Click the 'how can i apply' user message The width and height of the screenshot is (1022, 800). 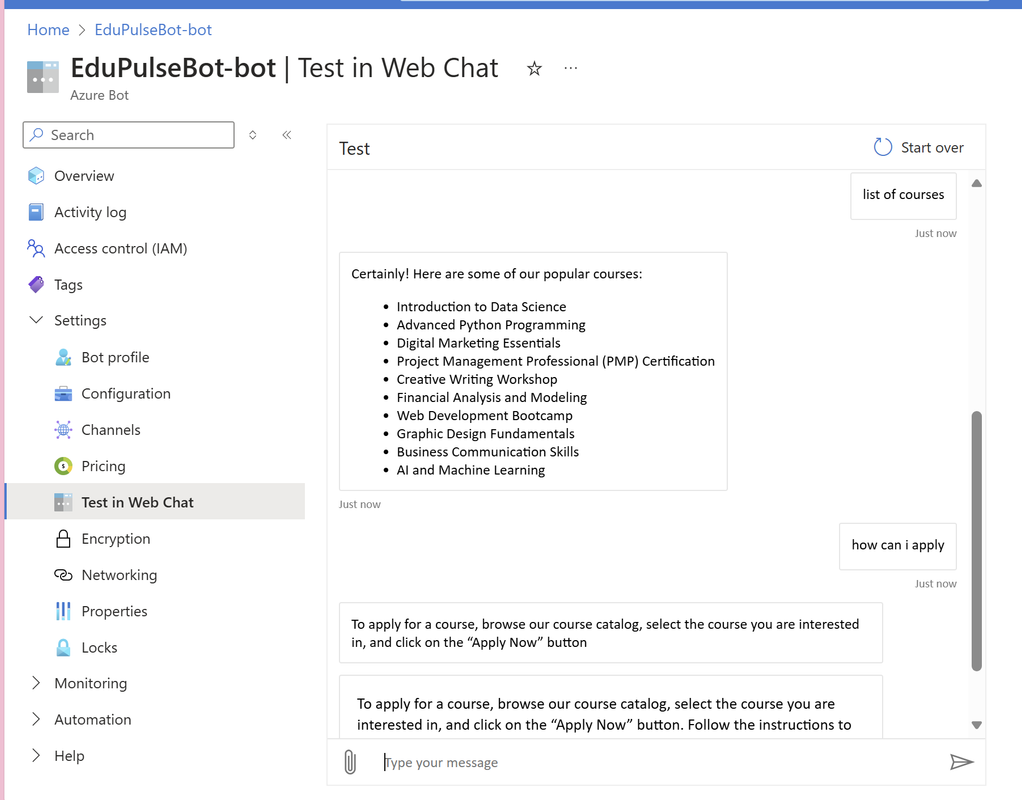pos(898,546)
